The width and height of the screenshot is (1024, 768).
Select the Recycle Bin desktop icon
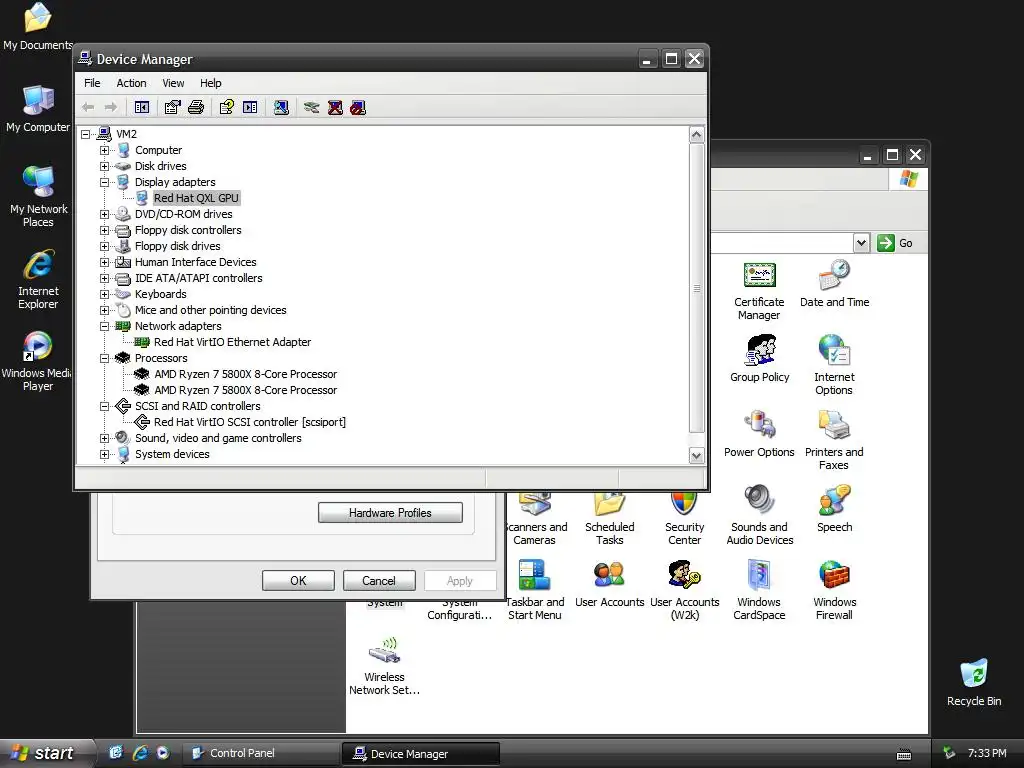click(974, 682)
